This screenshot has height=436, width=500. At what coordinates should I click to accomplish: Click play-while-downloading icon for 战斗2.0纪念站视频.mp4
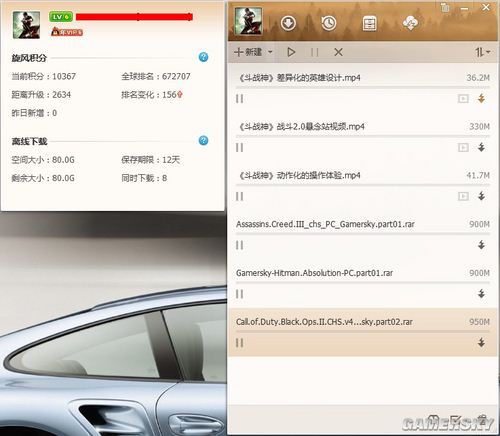pos(463,147)
